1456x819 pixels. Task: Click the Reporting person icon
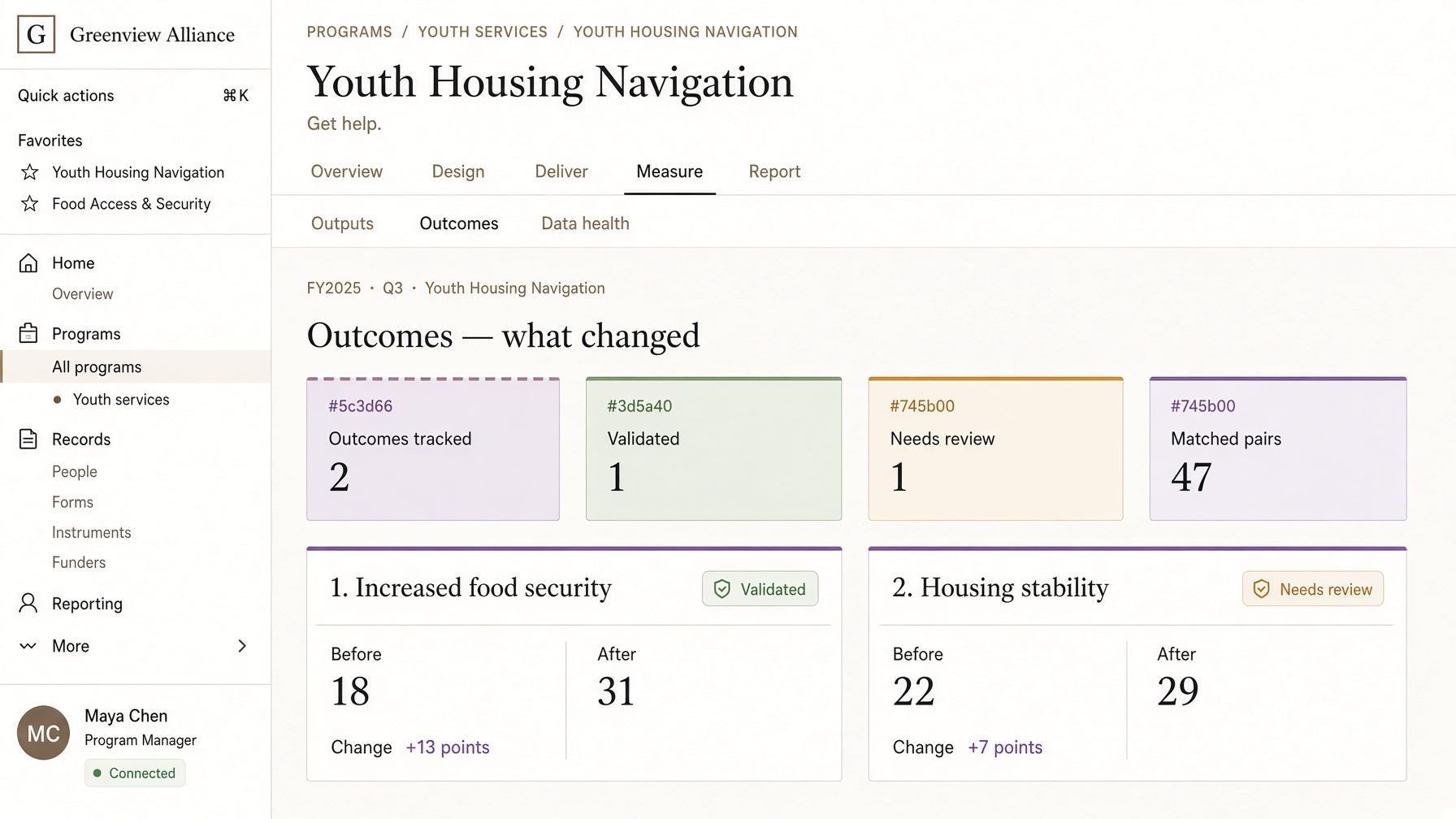(28, 604)
